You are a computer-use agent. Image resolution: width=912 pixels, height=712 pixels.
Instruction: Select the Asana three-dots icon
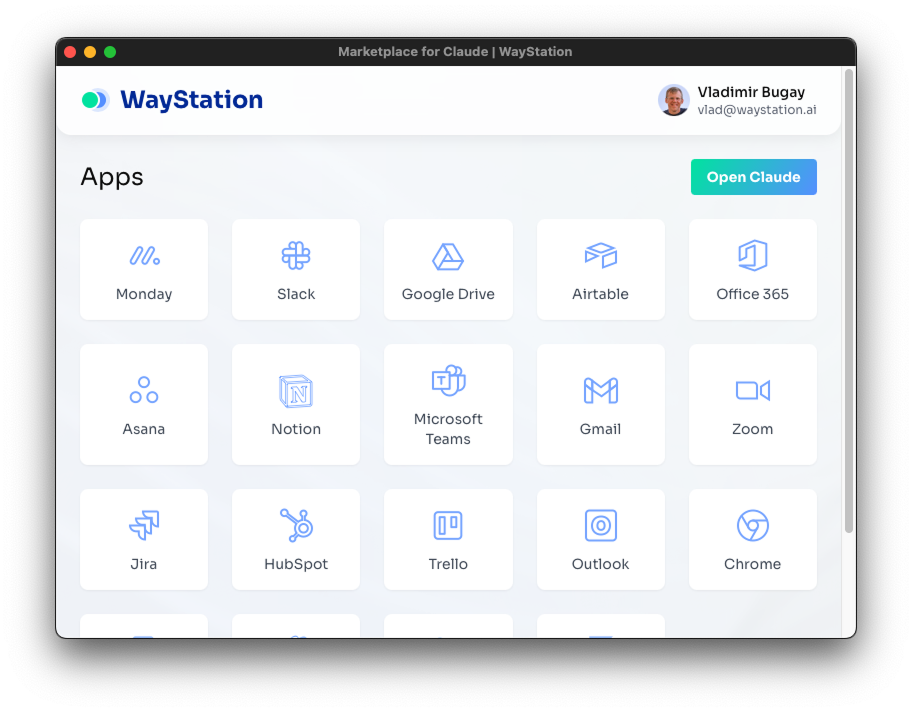click(x=144, y=390)
